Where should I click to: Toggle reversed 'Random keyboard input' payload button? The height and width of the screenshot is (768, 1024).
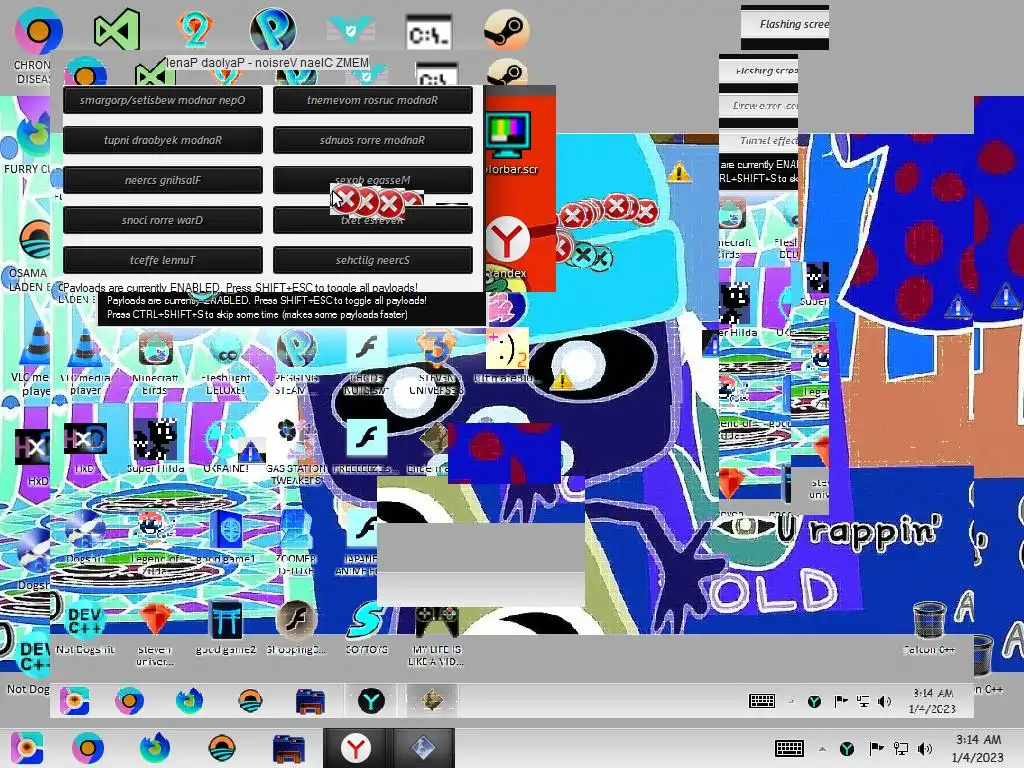pos(163,140)
